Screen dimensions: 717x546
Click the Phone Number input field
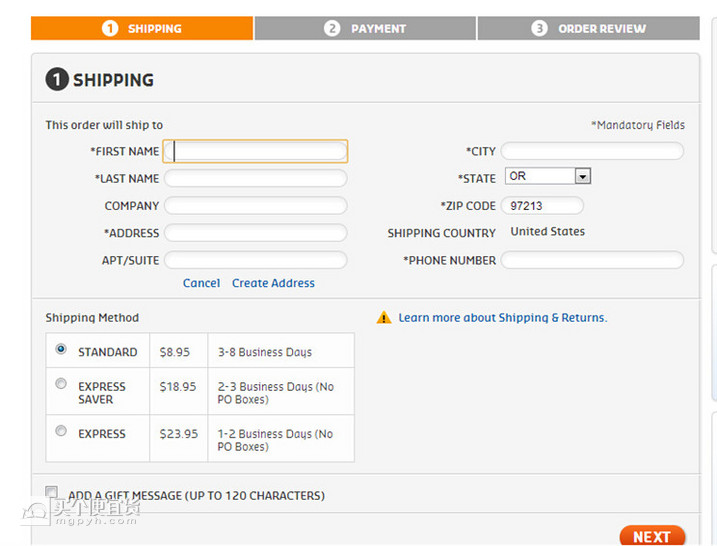(592, 260)
